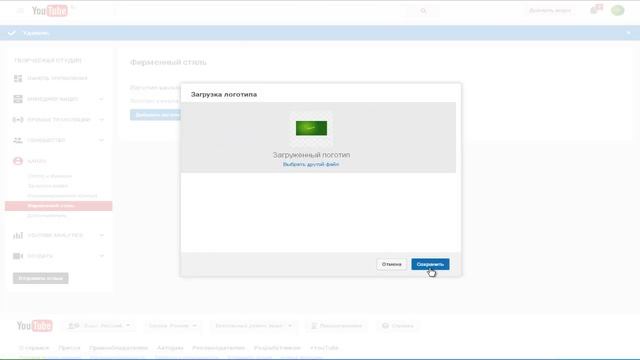Open the Рекомендованный контент submenu item
The image size is (640, 360).
pyautogui.click(x=62, y=196)
